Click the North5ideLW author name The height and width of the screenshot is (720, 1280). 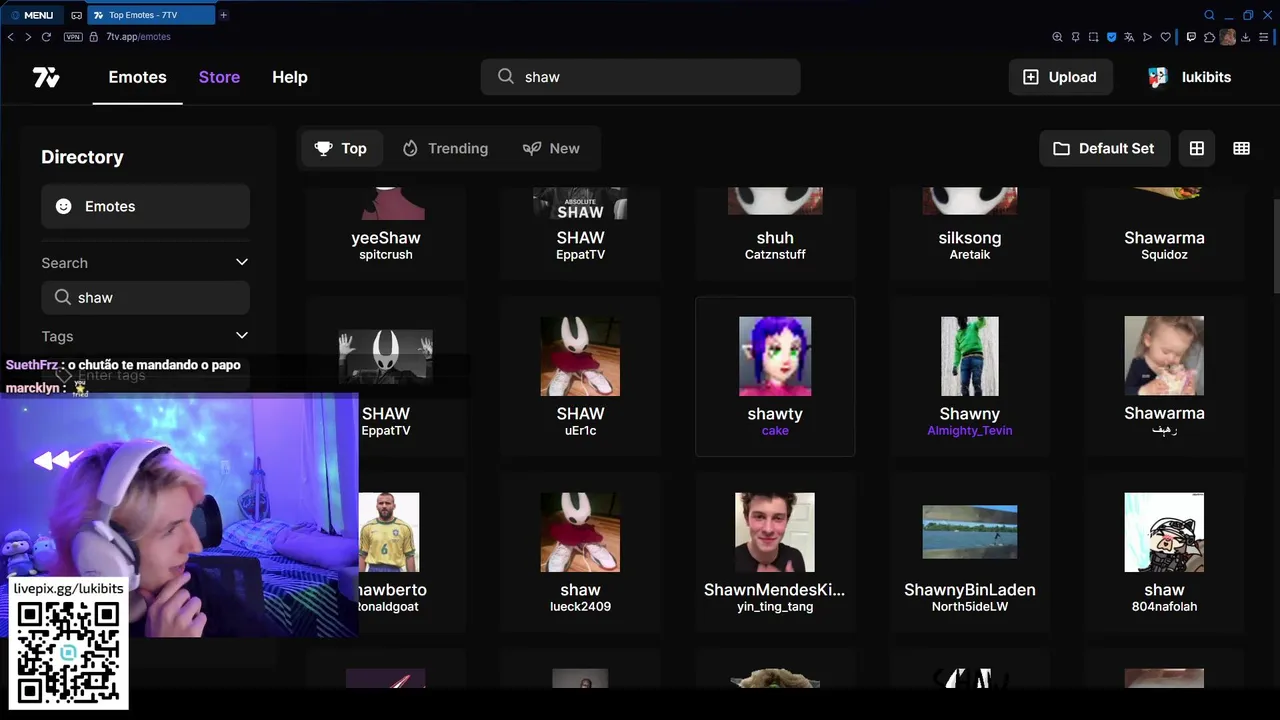[970, 606]
